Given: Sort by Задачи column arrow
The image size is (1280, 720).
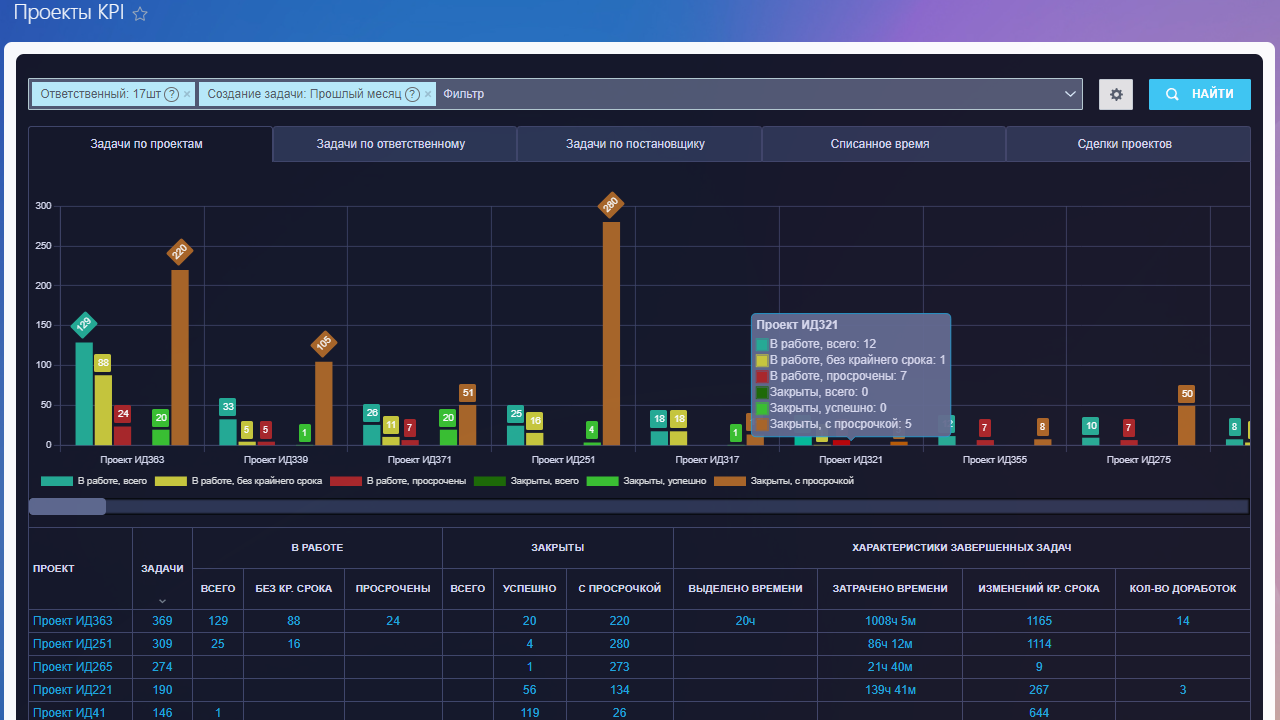Looking at the screenshot, I should (x=162, y=600).
